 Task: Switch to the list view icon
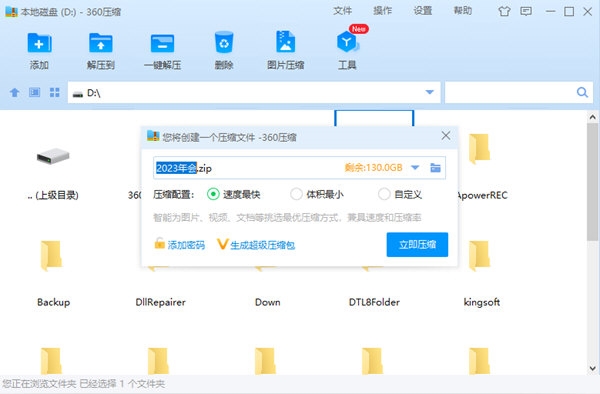pos(34,92)
